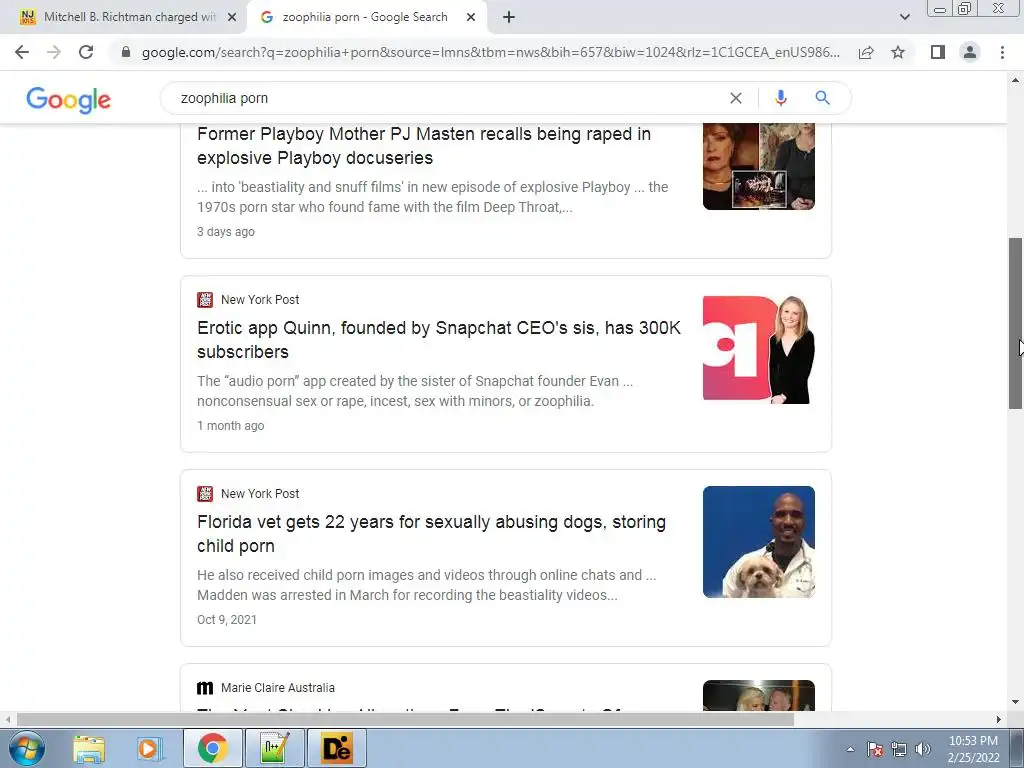The height and width of the screenshot is (768, 1024).
Task: Click the Playboy docuseries thumbnail
Action: click(x=759, y=166)
